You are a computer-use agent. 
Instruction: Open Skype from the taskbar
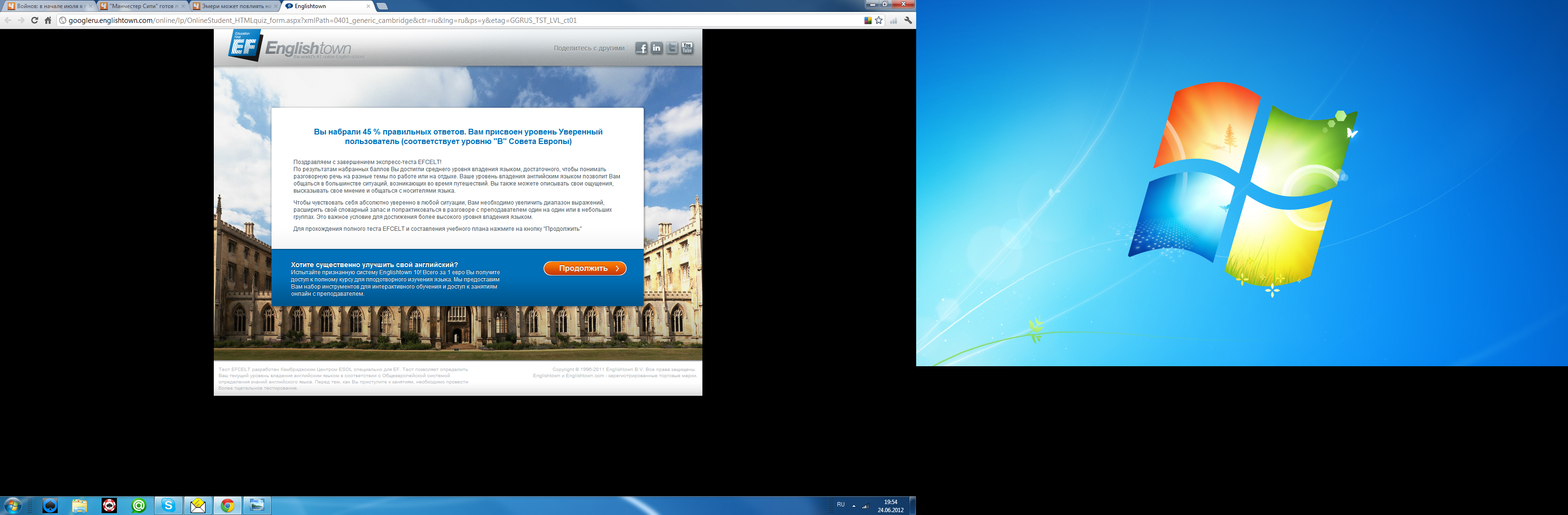[168, 505]
